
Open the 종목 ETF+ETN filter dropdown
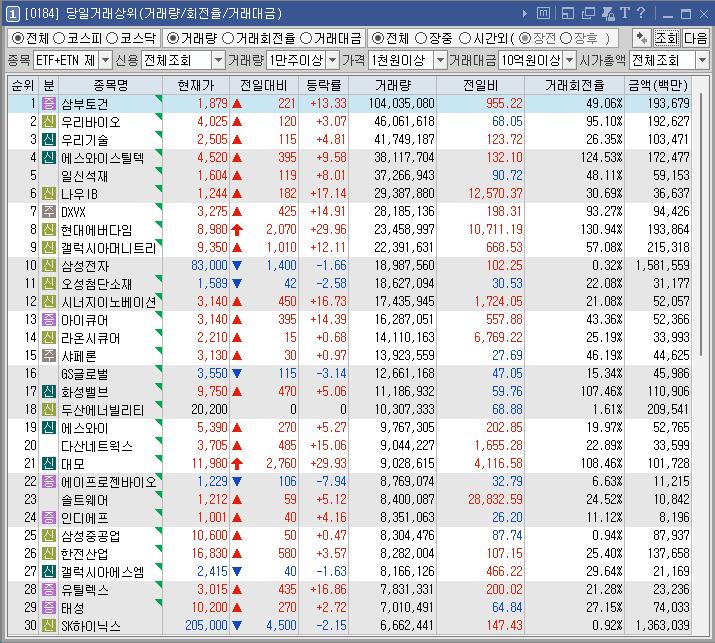click(x=105, y=60)
